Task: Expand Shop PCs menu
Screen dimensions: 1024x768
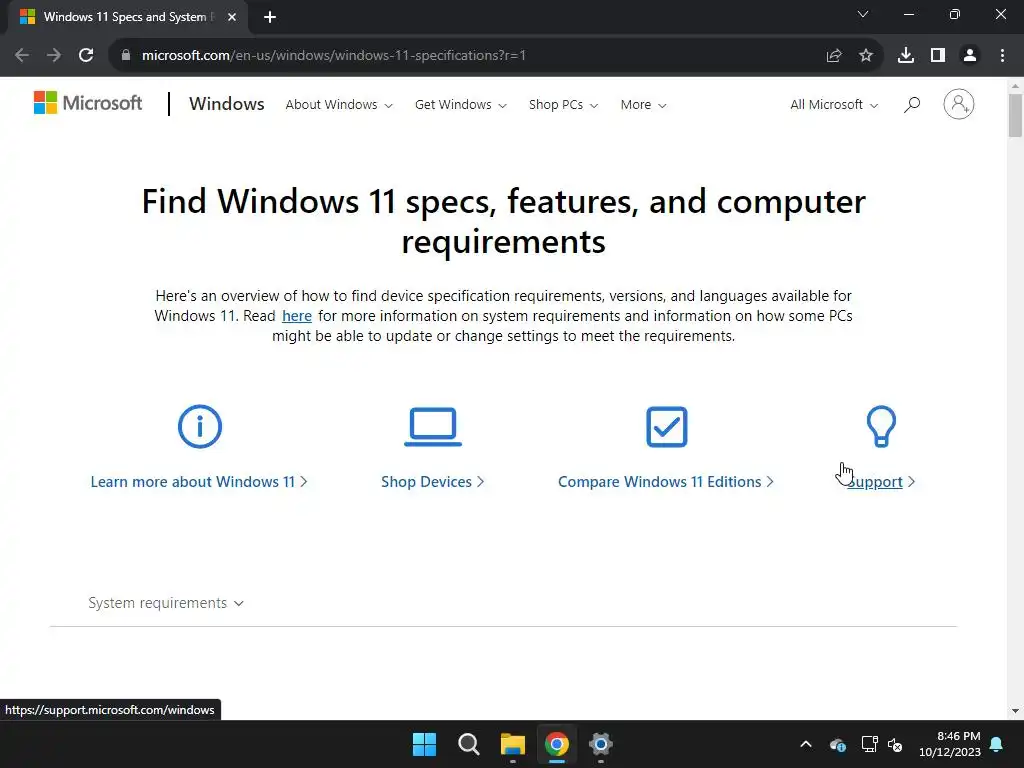Action: point(563,104)
